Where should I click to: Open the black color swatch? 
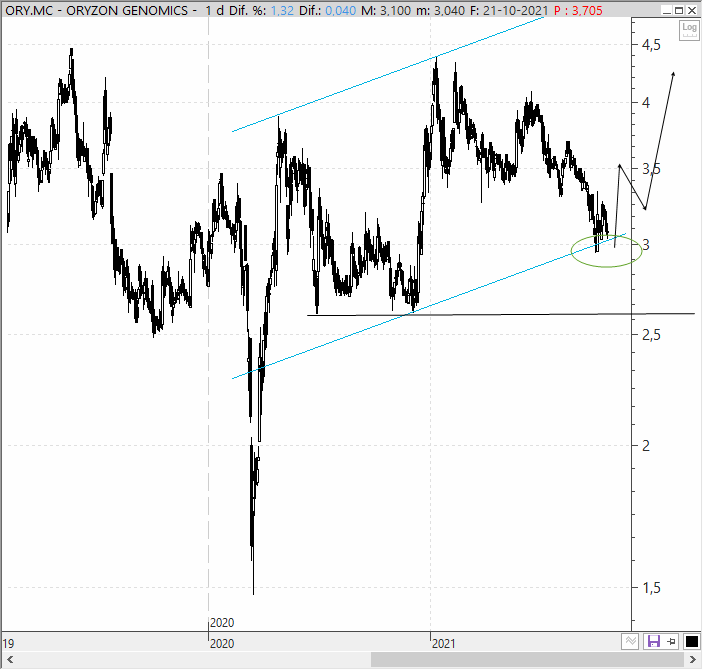(691, 641)
